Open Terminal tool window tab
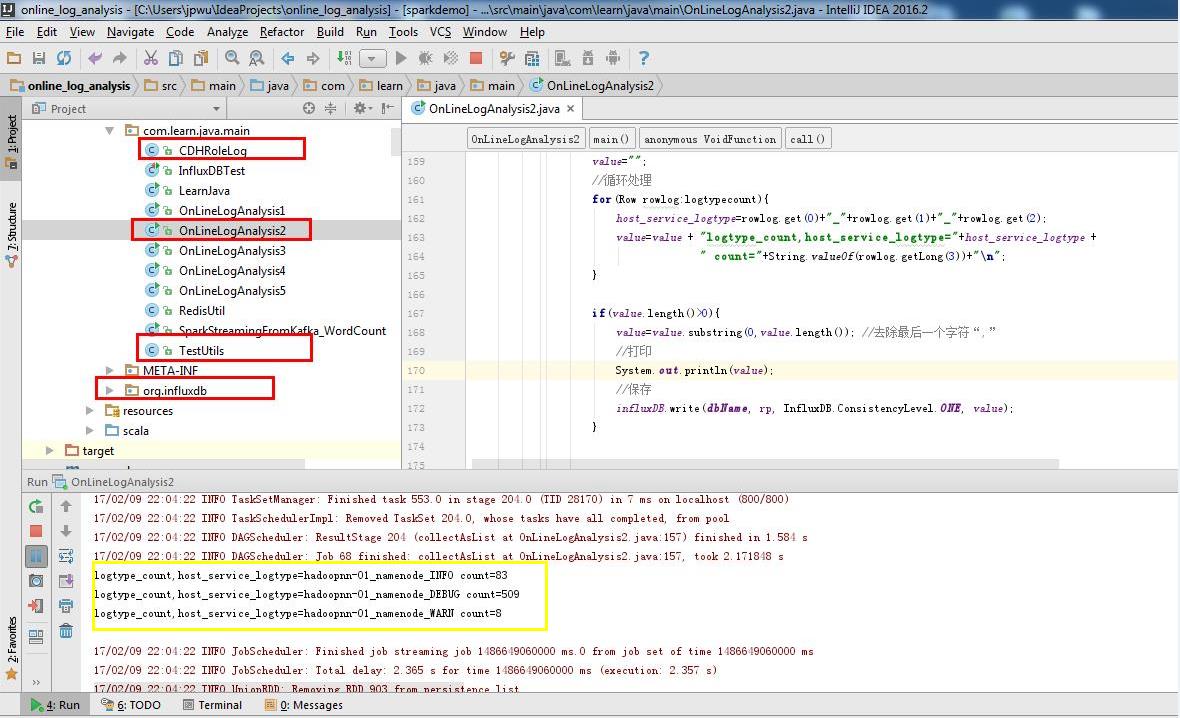1180x718 pixels. (x=212, y=705)
